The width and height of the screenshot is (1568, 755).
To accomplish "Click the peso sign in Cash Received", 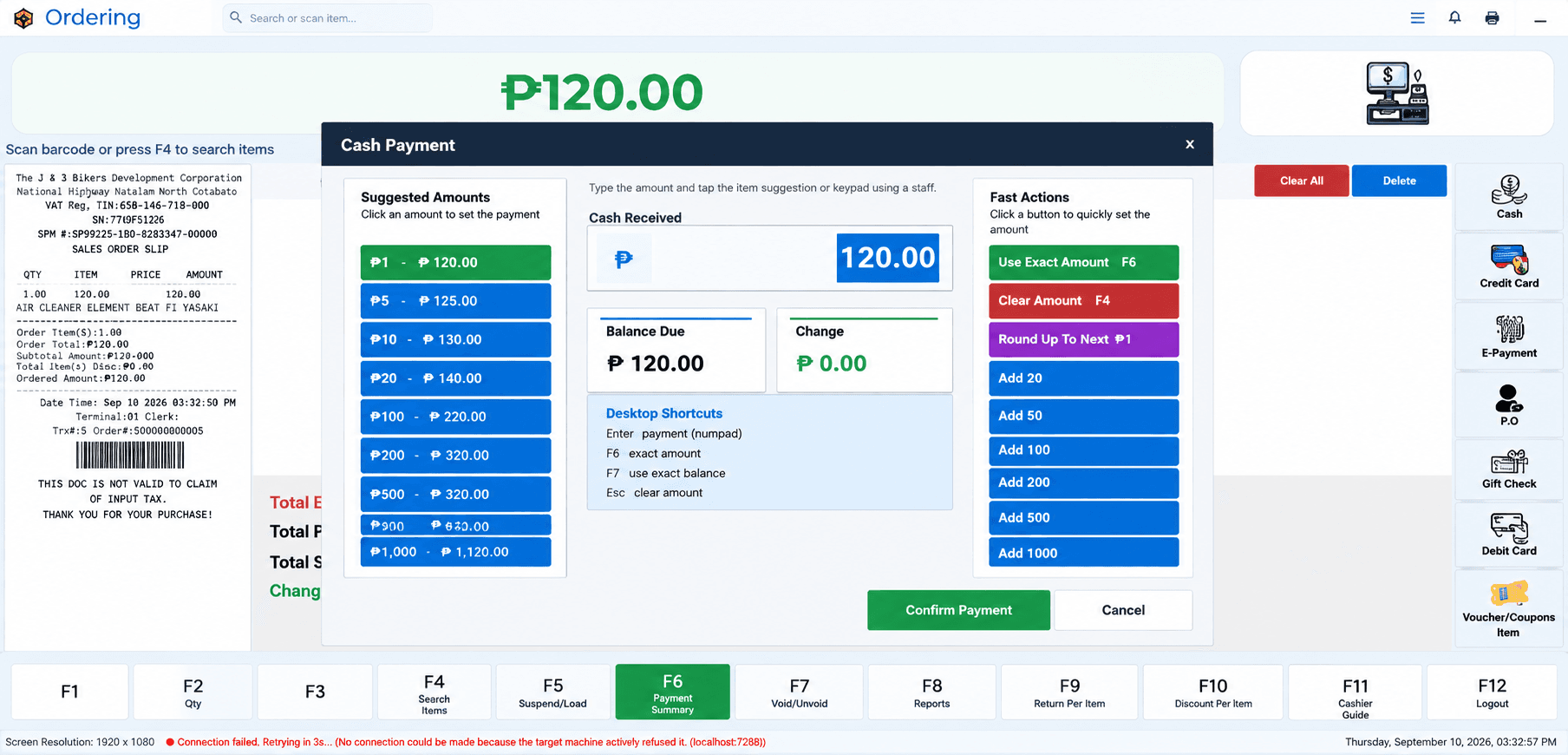I will pyautogui.click(x=624, y=259).
